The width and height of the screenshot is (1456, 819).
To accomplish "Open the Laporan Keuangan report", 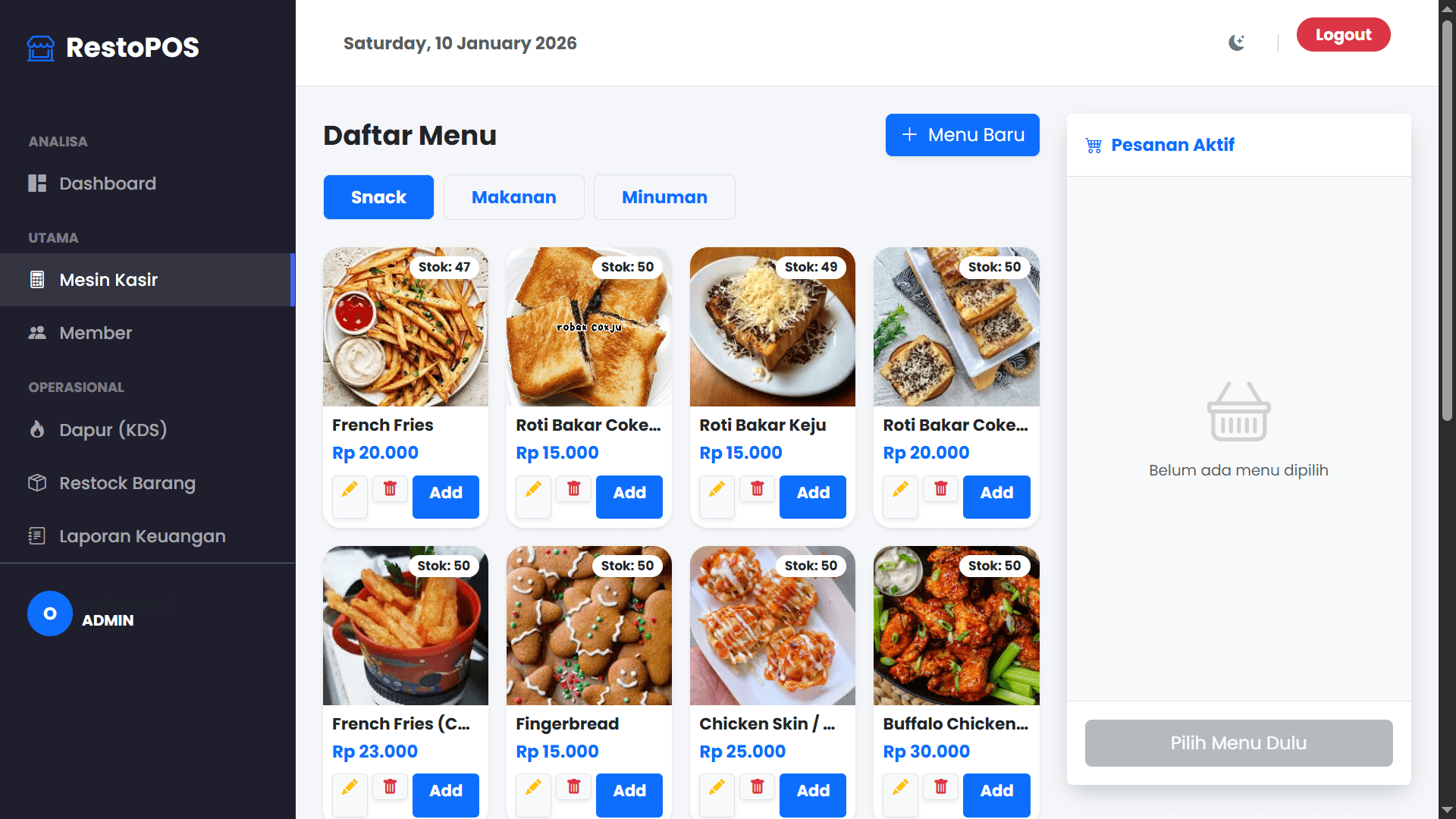I will click(x=142, y=536).
